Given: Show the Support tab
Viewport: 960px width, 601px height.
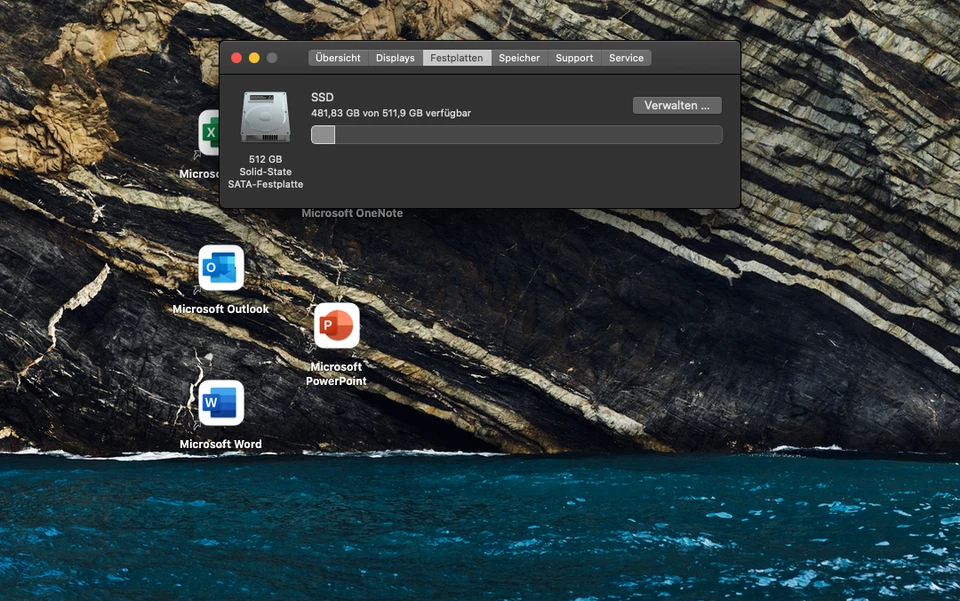Looking at the screenshot, I should tap(574, 58).
